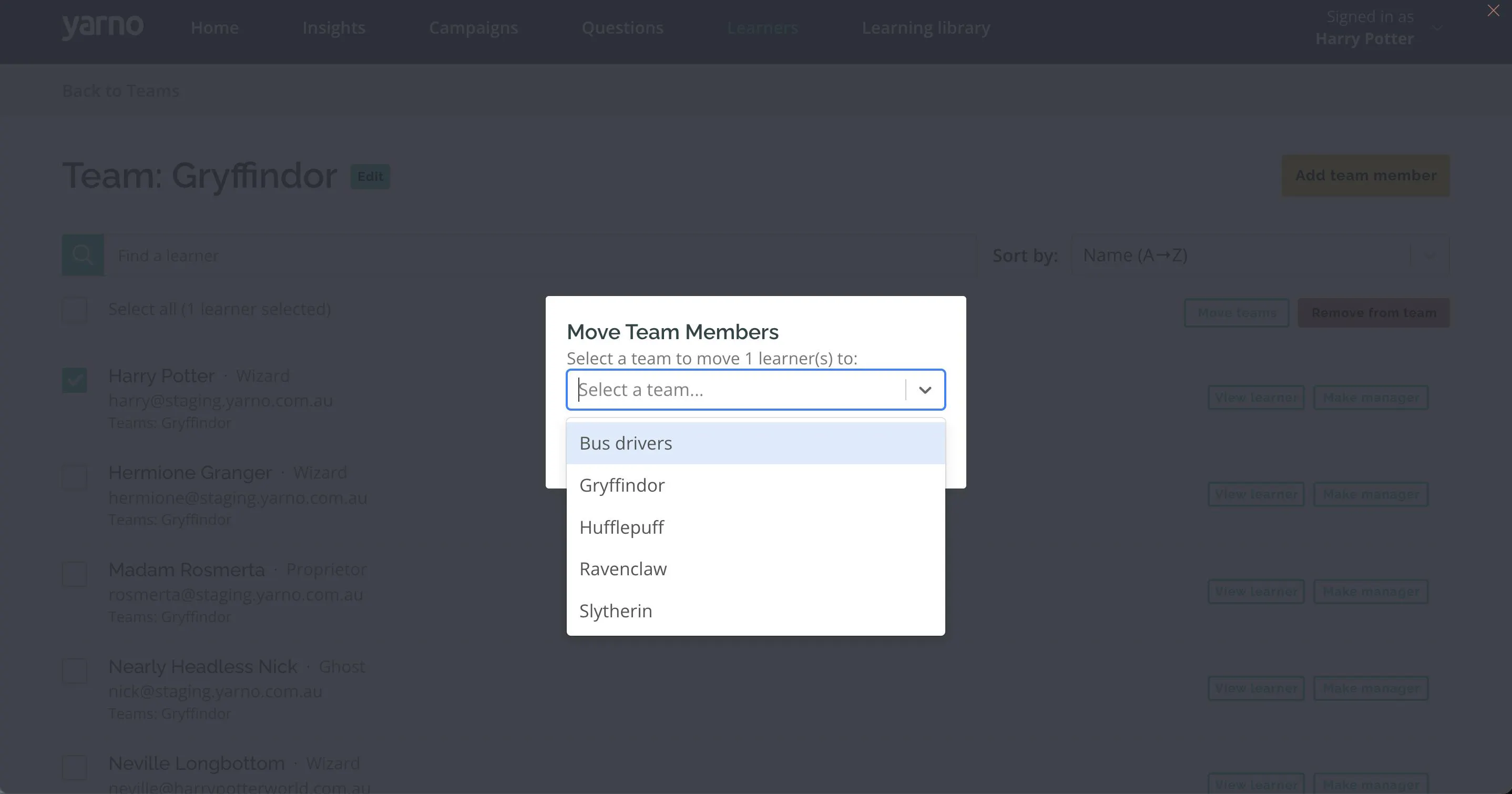Click the Move teams button
This screenshot has height=794, width=1512.
[1236, 312]
